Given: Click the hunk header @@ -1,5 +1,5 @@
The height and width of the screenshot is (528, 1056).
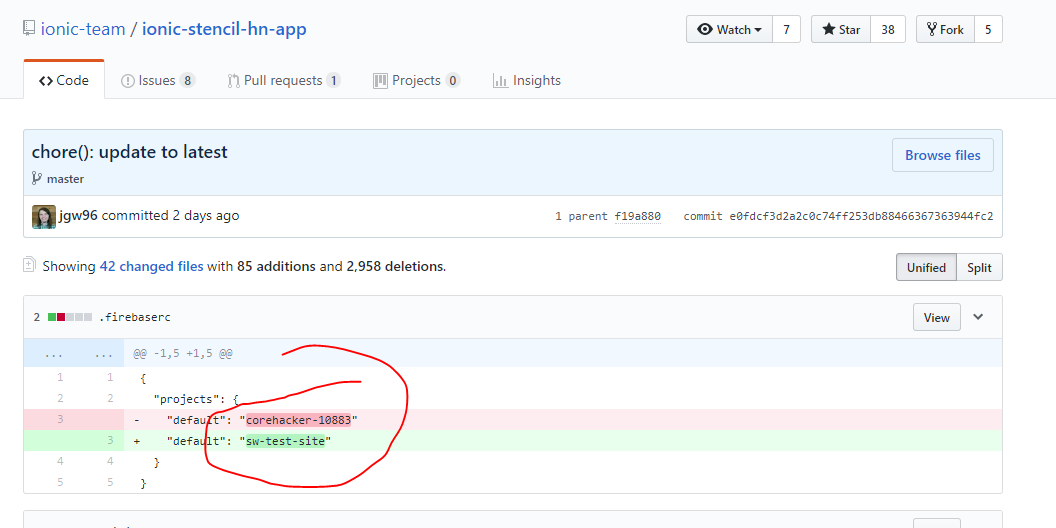Looking at the screenshot, I should [x=183, y=353].
